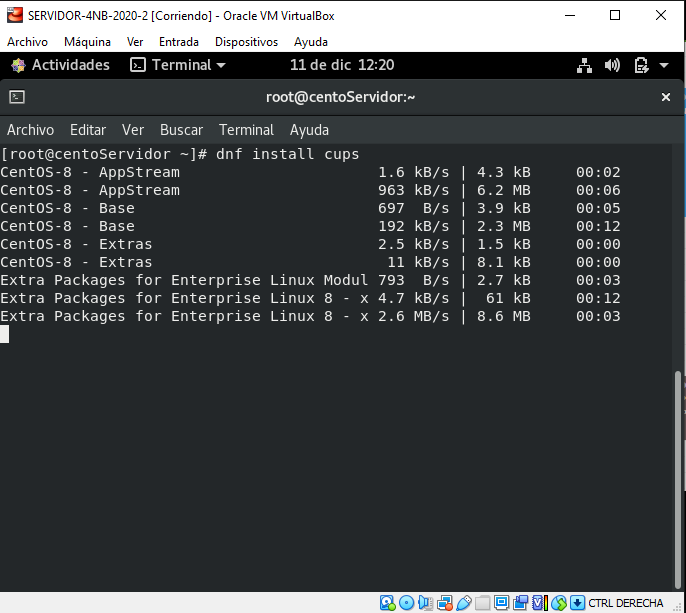Close the root@centoServidor terminal window
Image resolution: width=686 pixels, height=613 pixels.
(x=666, y=97)
